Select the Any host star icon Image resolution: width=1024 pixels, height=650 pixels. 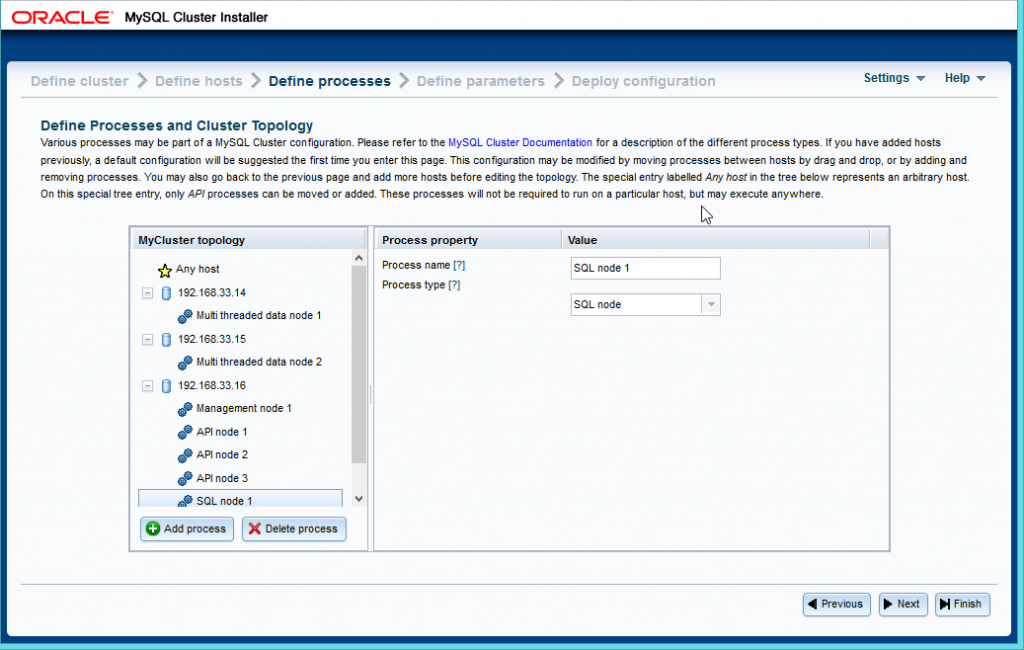163,269
